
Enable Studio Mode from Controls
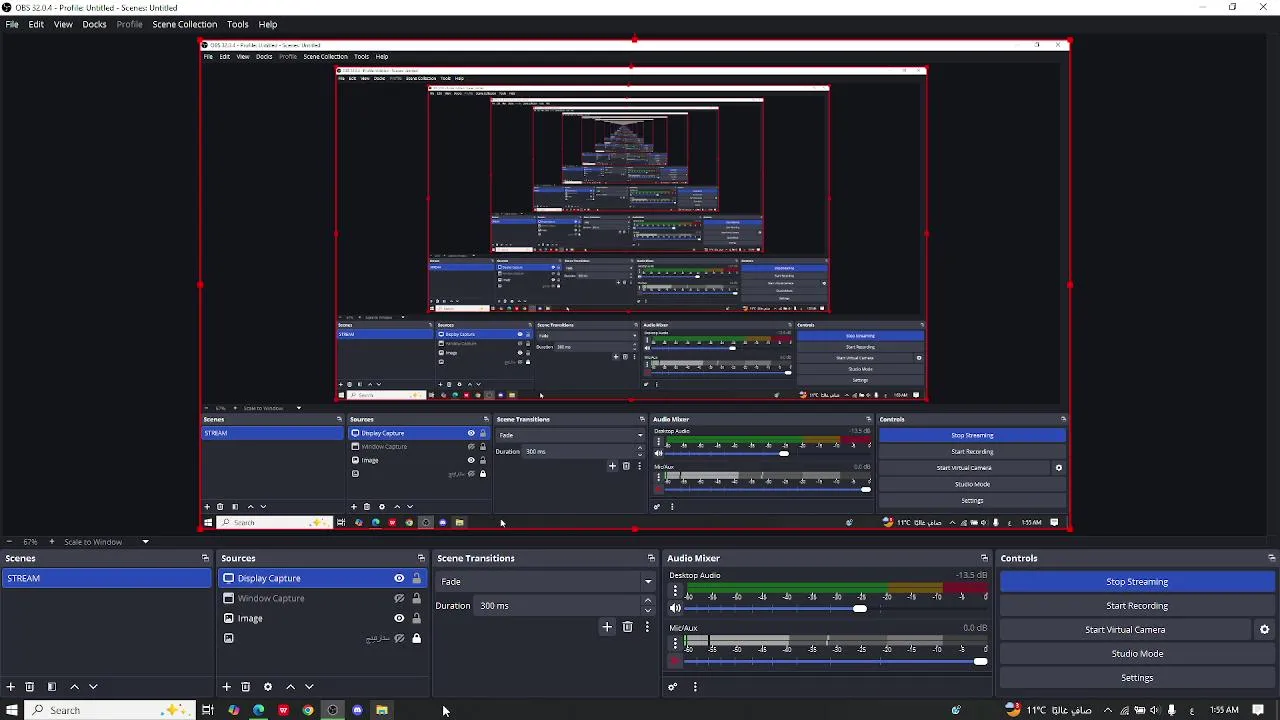tap(1137, 654)
